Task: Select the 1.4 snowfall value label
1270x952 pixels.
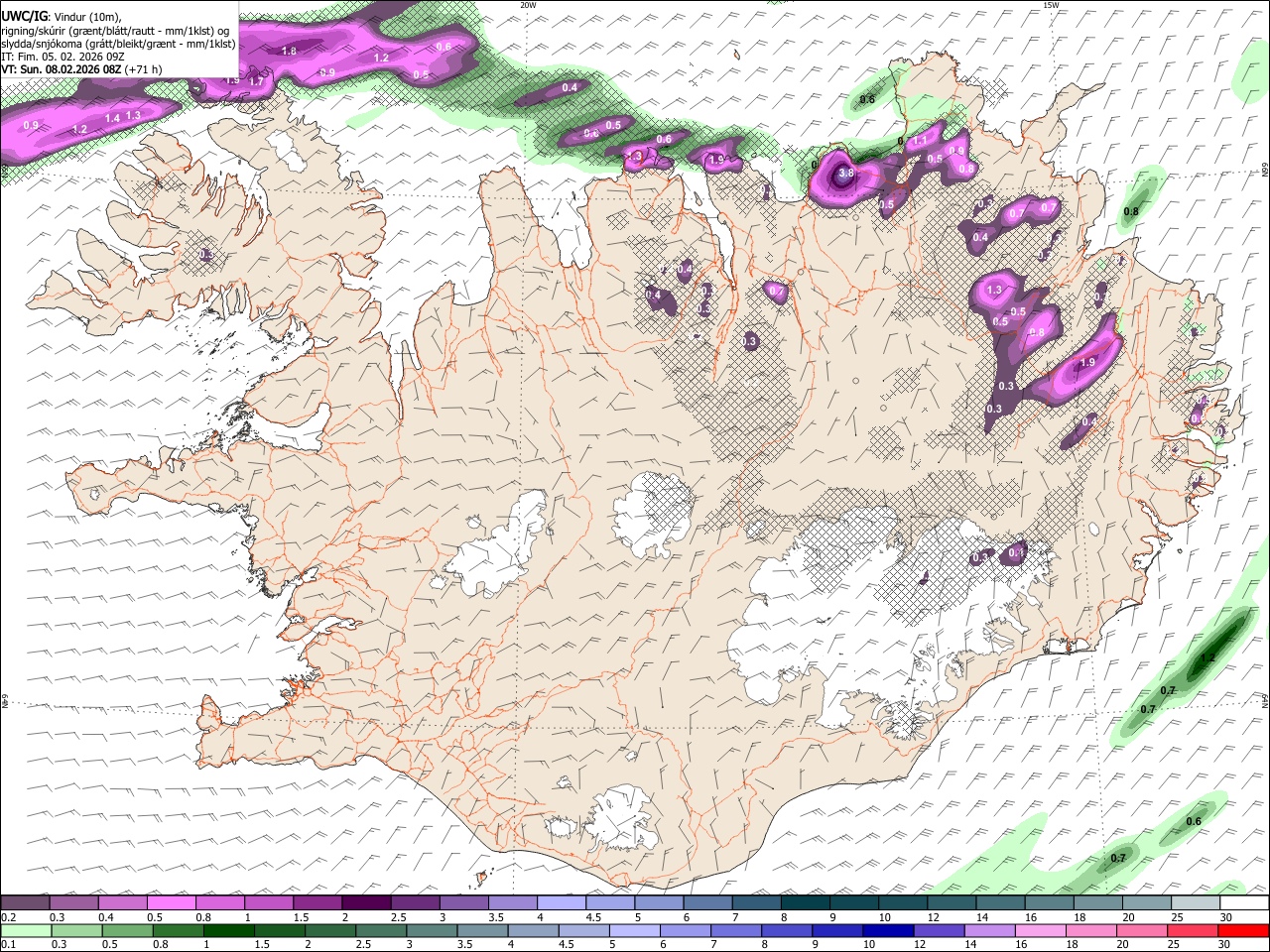Action: 112,118
